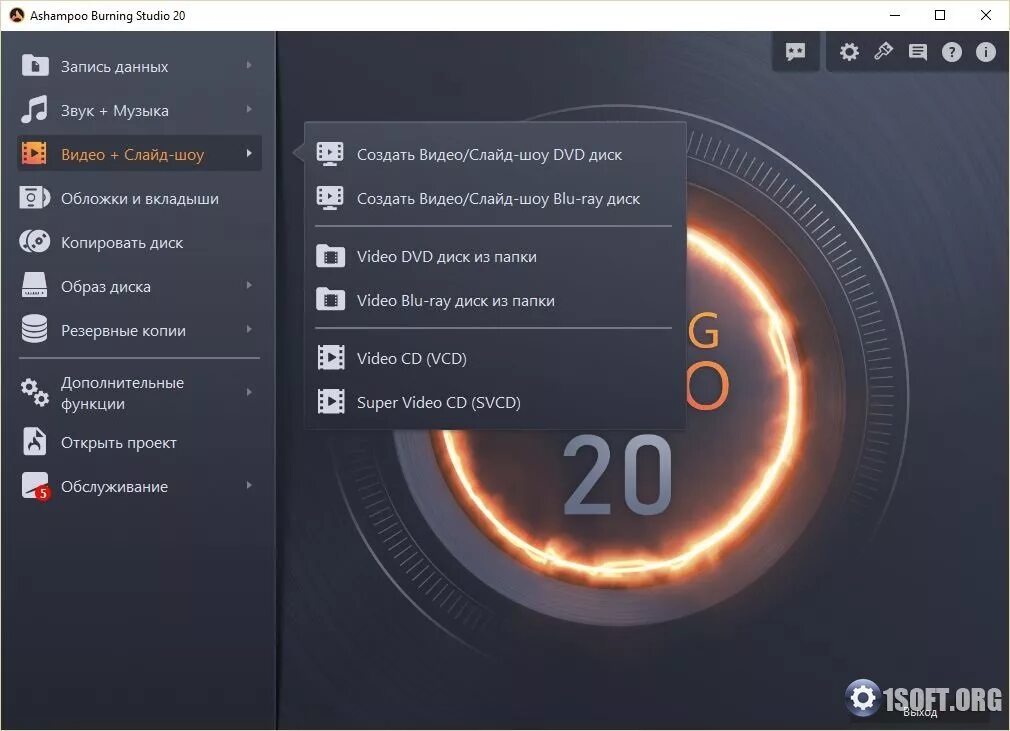1010x731 pixels.
Task: Expand the Запись данных submenu arrow
Action: click(249, 65)
